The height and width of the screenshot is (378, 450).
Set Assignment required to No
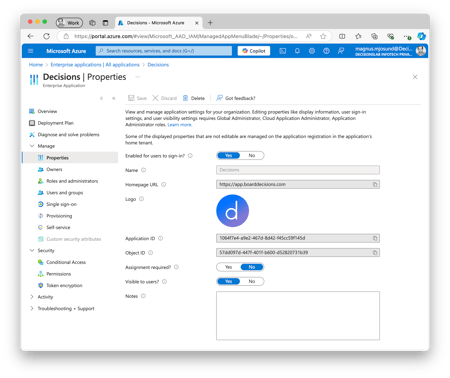[x=252, y=267]
